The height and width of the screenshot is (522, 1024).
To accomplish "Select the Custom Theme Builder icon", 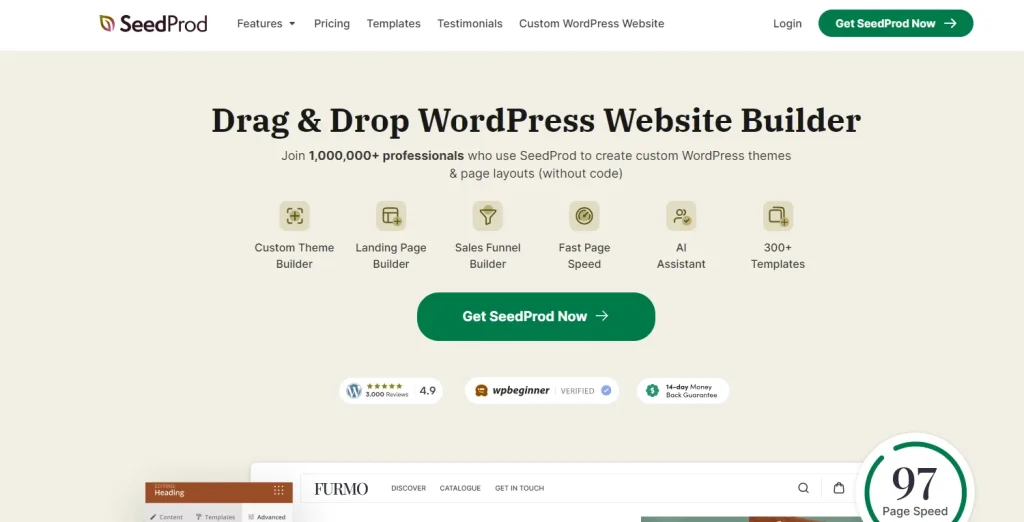I will 295,216.
